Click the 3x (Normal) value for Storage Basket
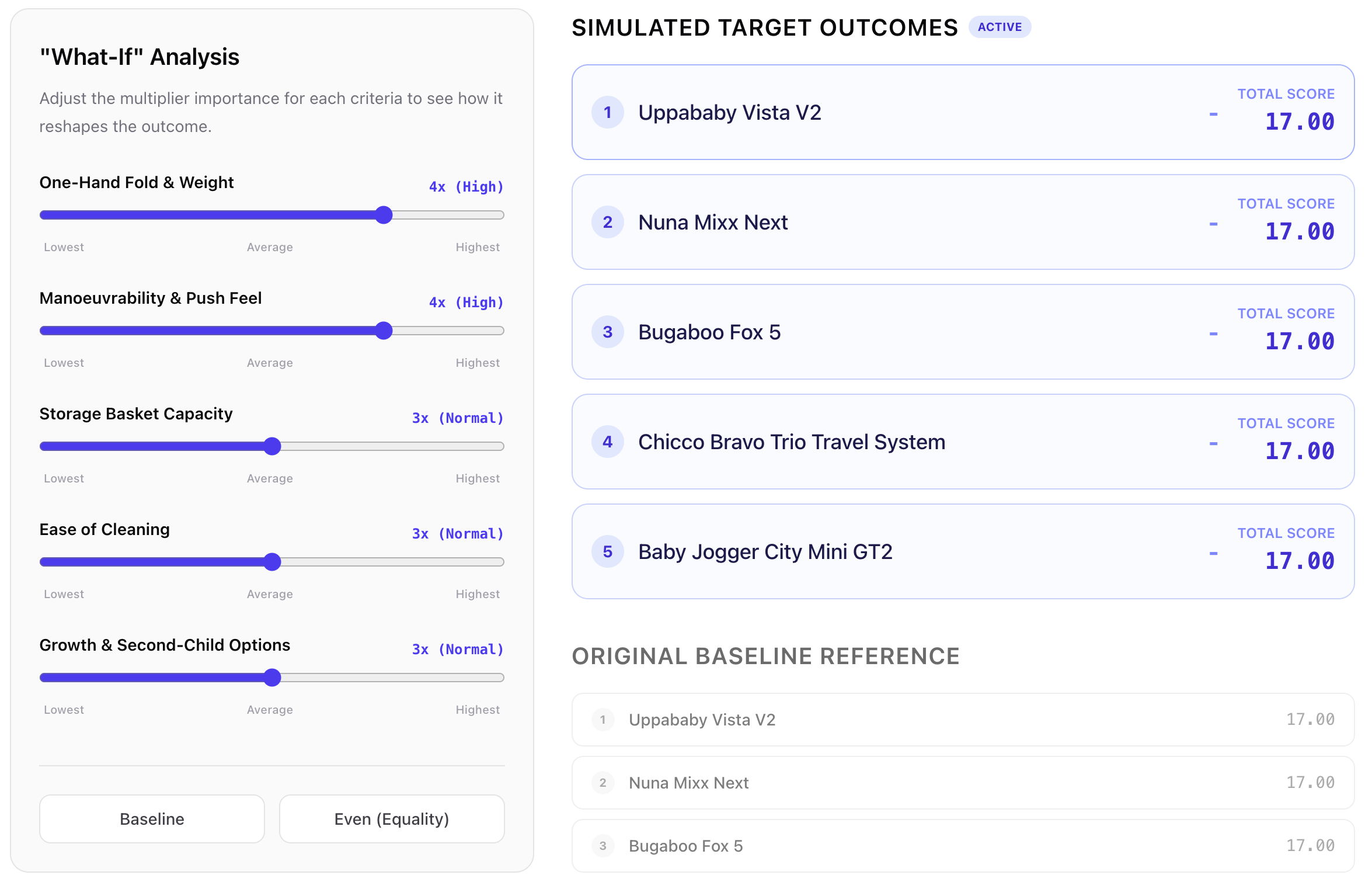The height and width of the screenshot is (889, 1372). coord(458,418)
